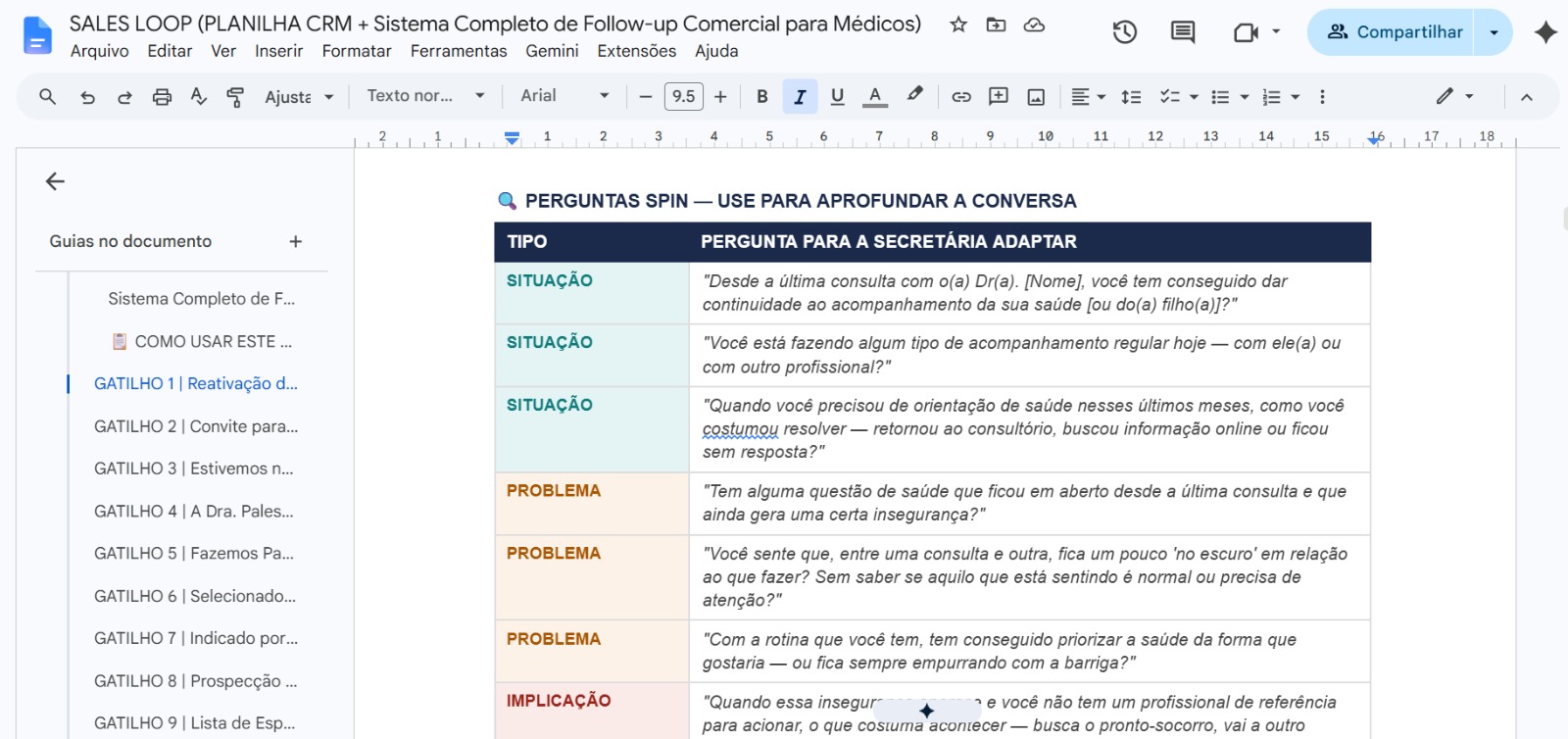Open the Formatar menu
1568x739 pixels.
(x=357, y=51)
